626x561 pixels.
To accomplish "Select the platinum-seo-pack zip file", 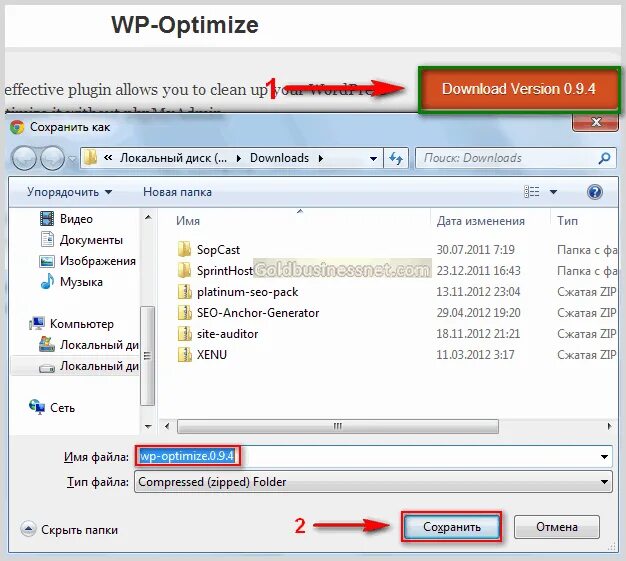I will click(x=248, y=292).
